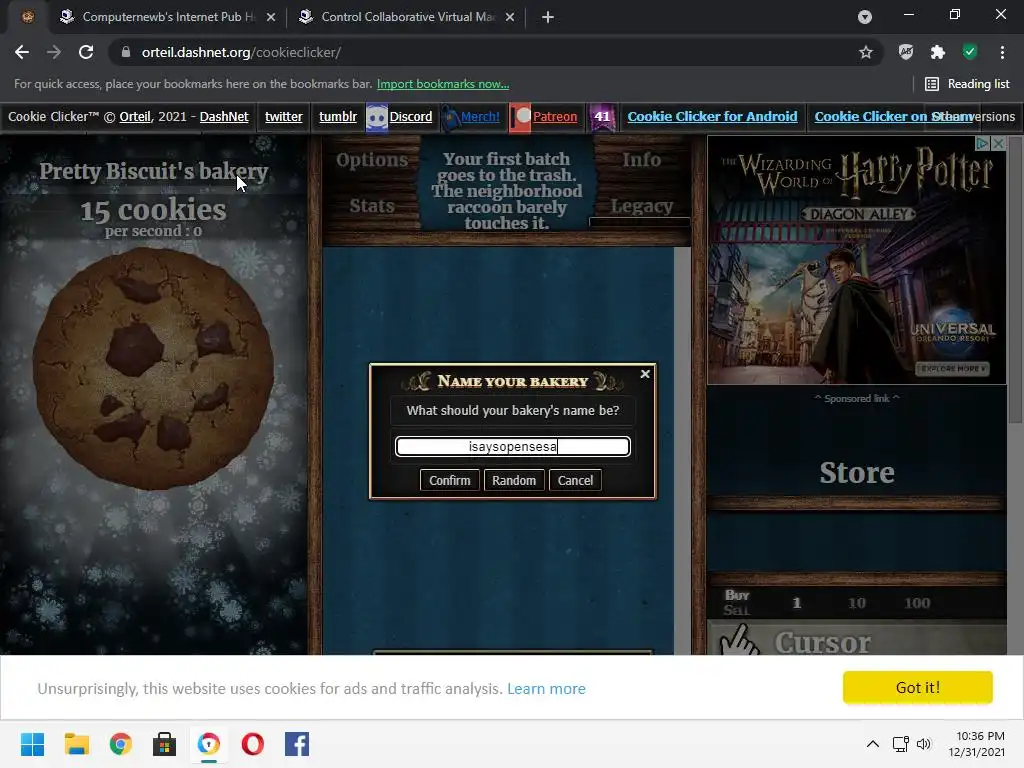Image resolution: width=1024 pixels, height=768 pixels.
Task: Cancel the bakery naming dialog
Action: pos(575,480)
